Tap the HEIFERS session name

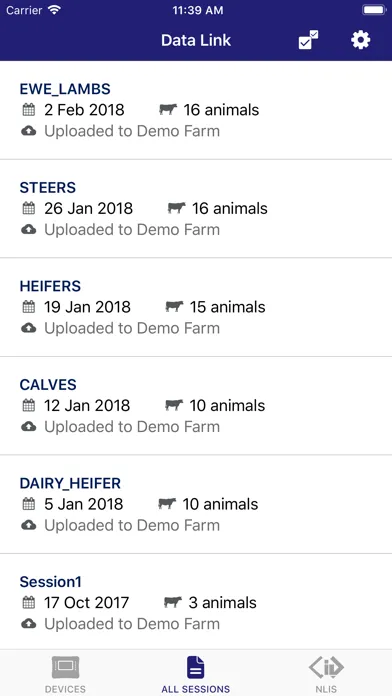pyautogui.click(x=50, y=286)
